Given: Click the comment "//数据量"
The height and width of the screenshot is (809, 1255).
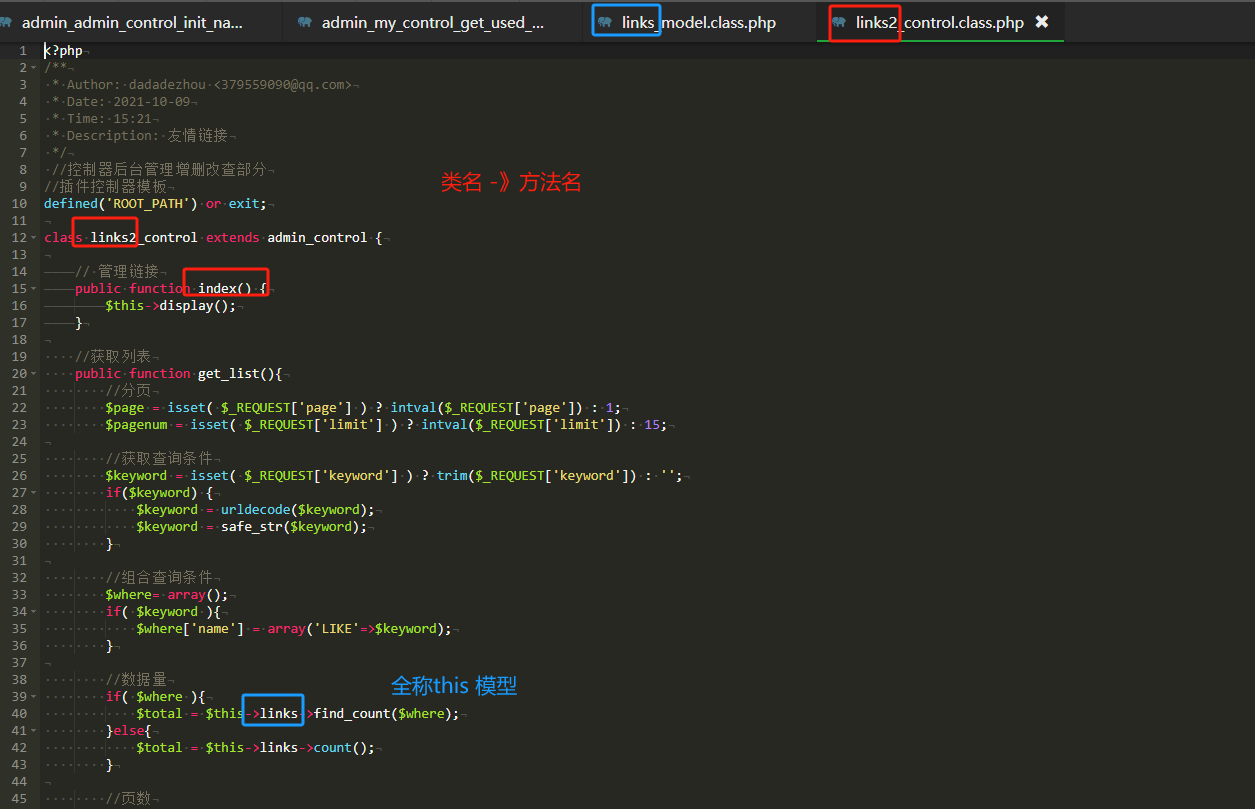Looking at the screenshot, I should 136,680.
